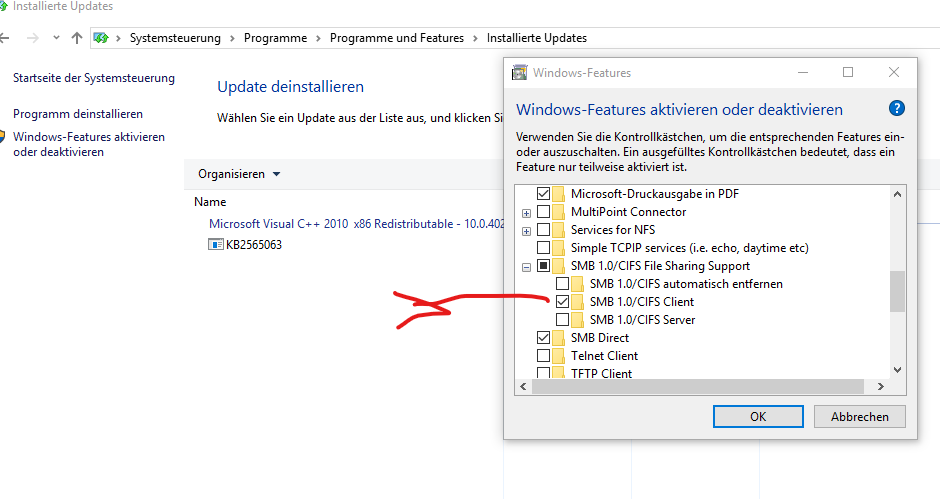Click horizontal scrollbar right arrow in features list
940x499 pixels.
click(881, 387)
